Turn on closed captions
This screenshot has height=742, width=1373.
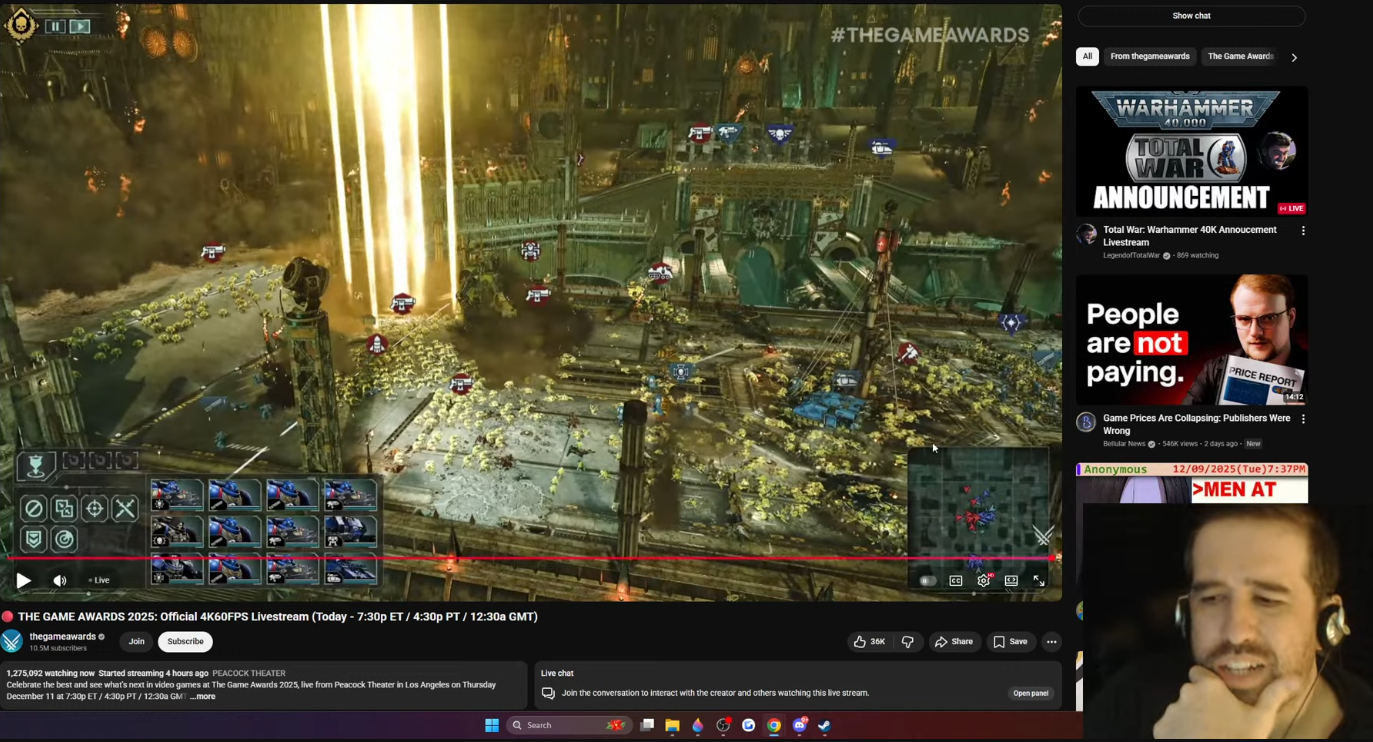click(x=956, y=581)
